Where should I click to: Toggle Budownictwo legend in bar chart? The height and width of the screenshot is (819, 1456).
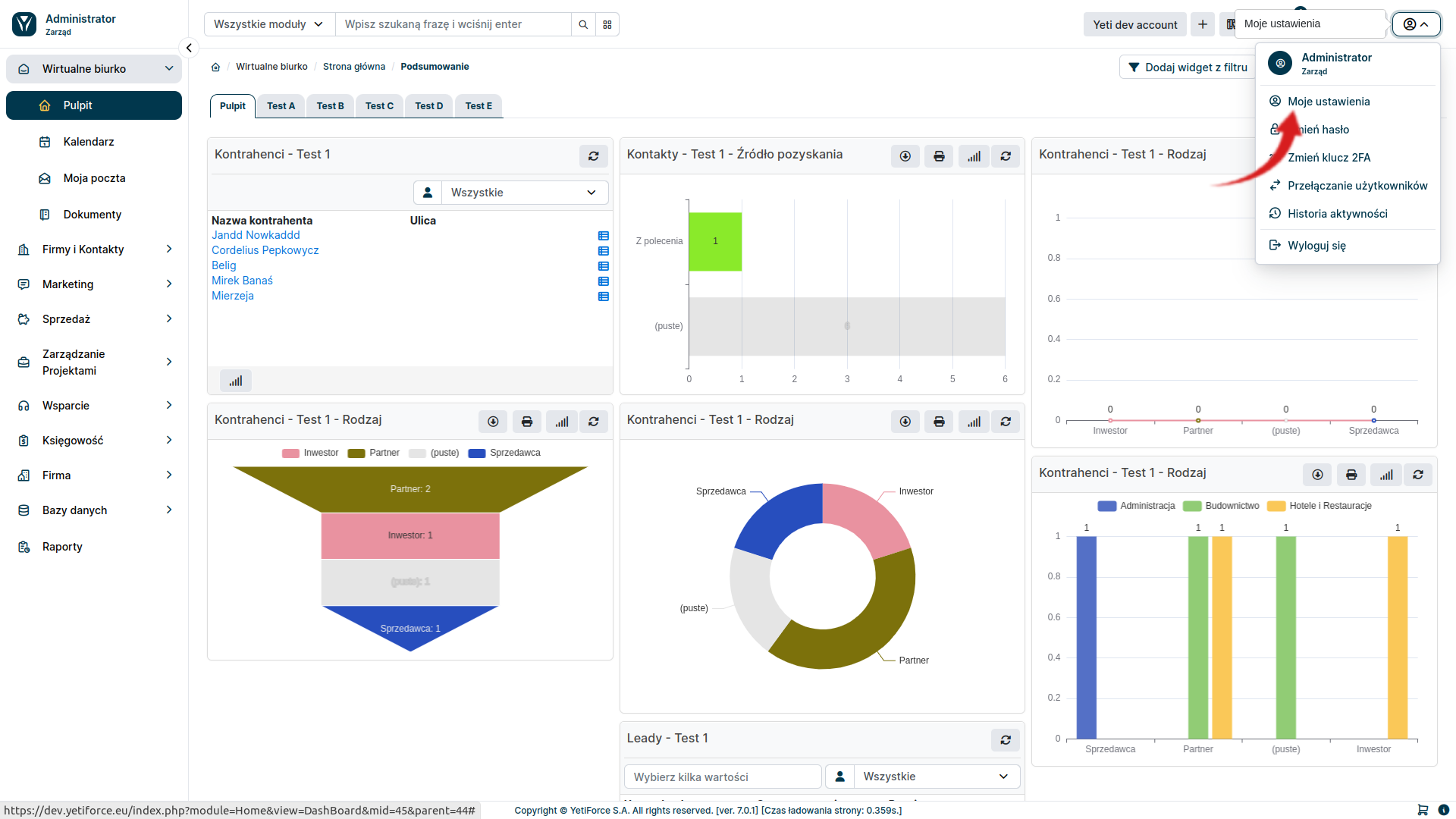pos(1221,506)
